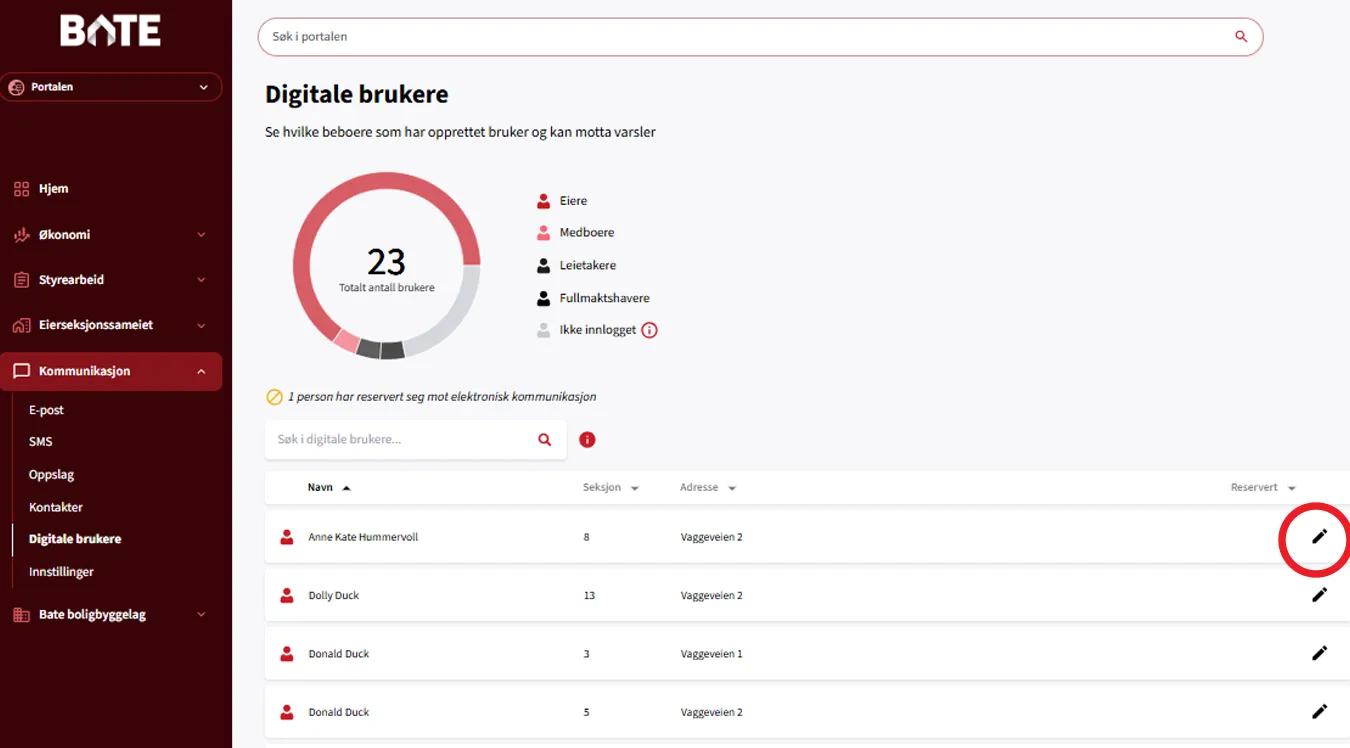Click the Kommunikasjon chat bubble icon
The image size is (1350, 748).
(21, 371)
